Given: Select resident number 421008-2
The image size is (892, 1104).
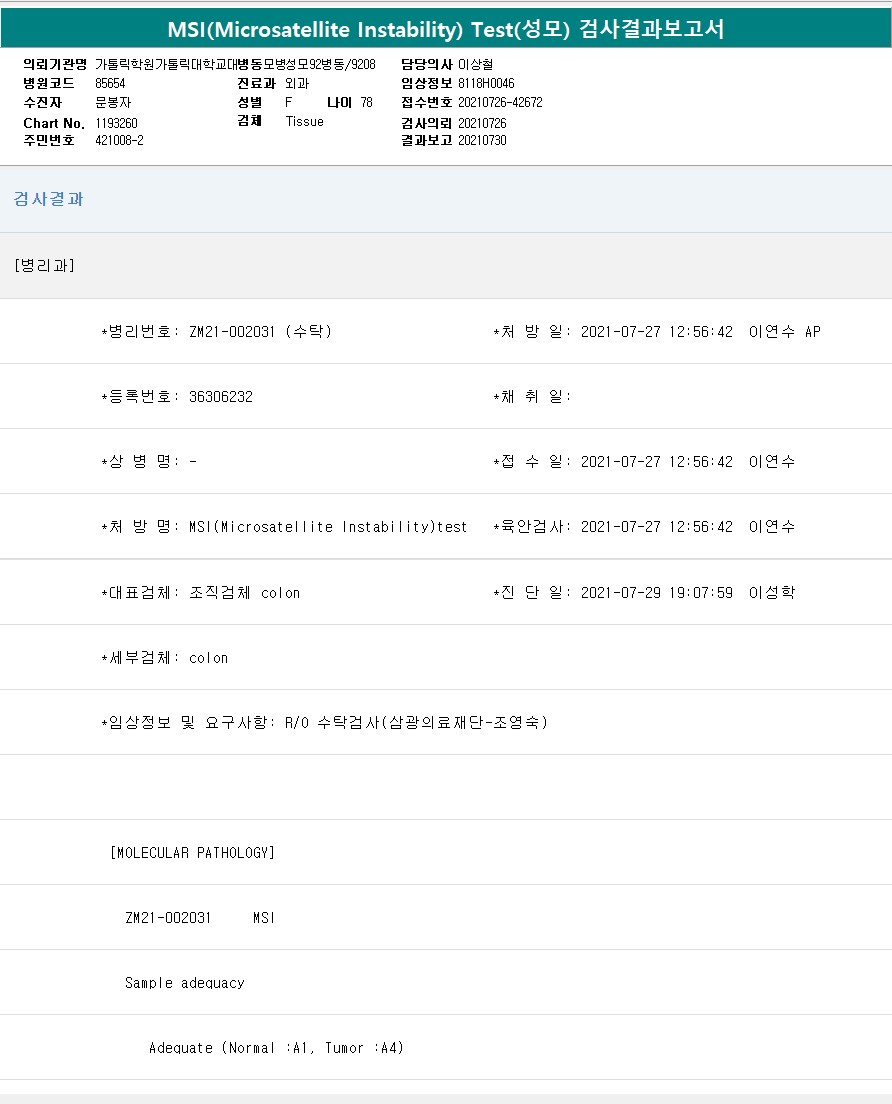Looking at the screenshot, I should 119,140.
